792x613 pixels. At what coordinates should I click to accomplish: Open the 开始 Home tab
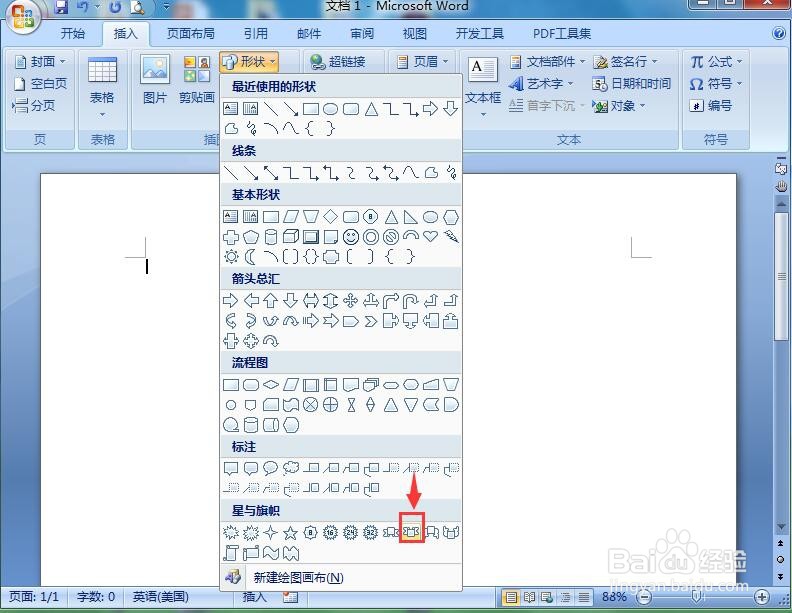pyautogui.click(x=73, y=33)
